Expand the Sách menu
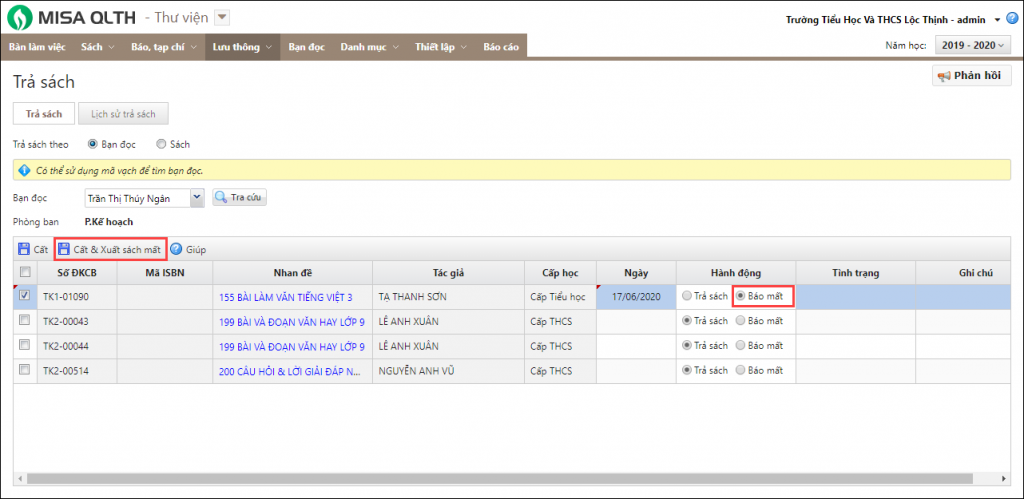1024x499 pixels. pyautogui.click(x=98, y=47)
